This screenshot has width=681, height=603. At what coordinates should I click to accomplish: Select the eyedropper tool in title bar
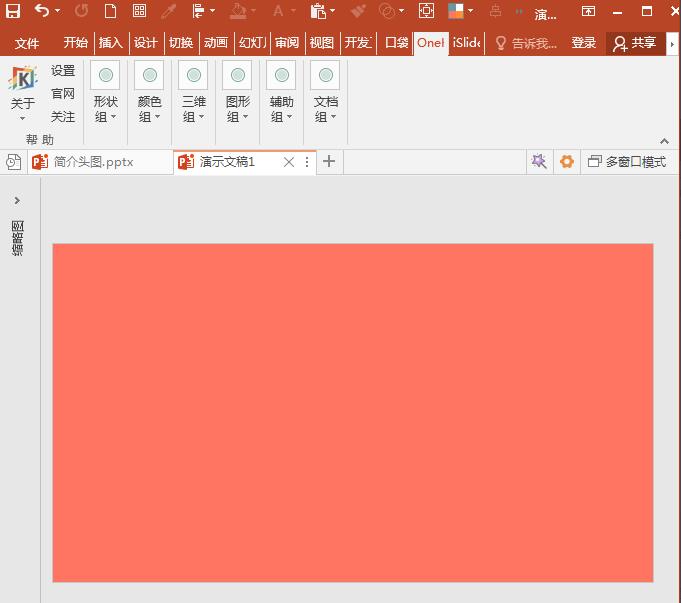(168, 12)
